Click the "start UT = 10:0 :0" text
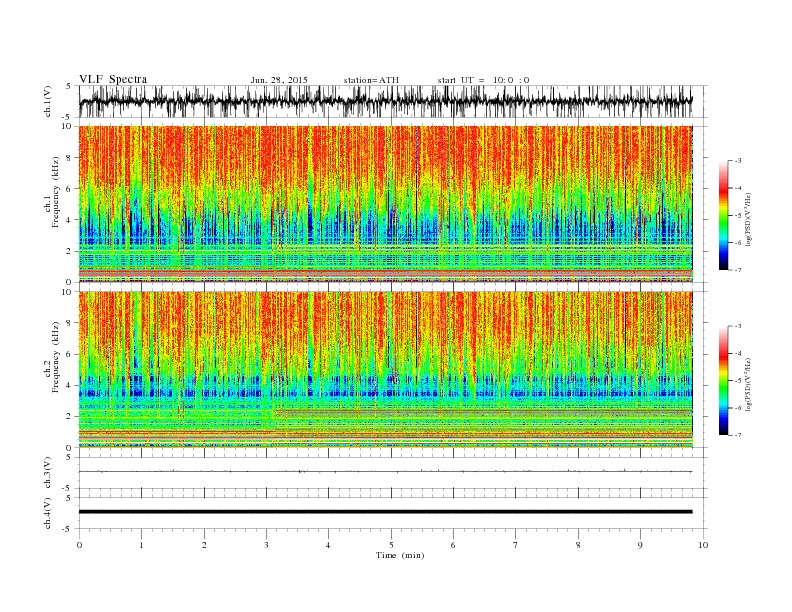Screen dimensions: 792x612 [483, 80]
